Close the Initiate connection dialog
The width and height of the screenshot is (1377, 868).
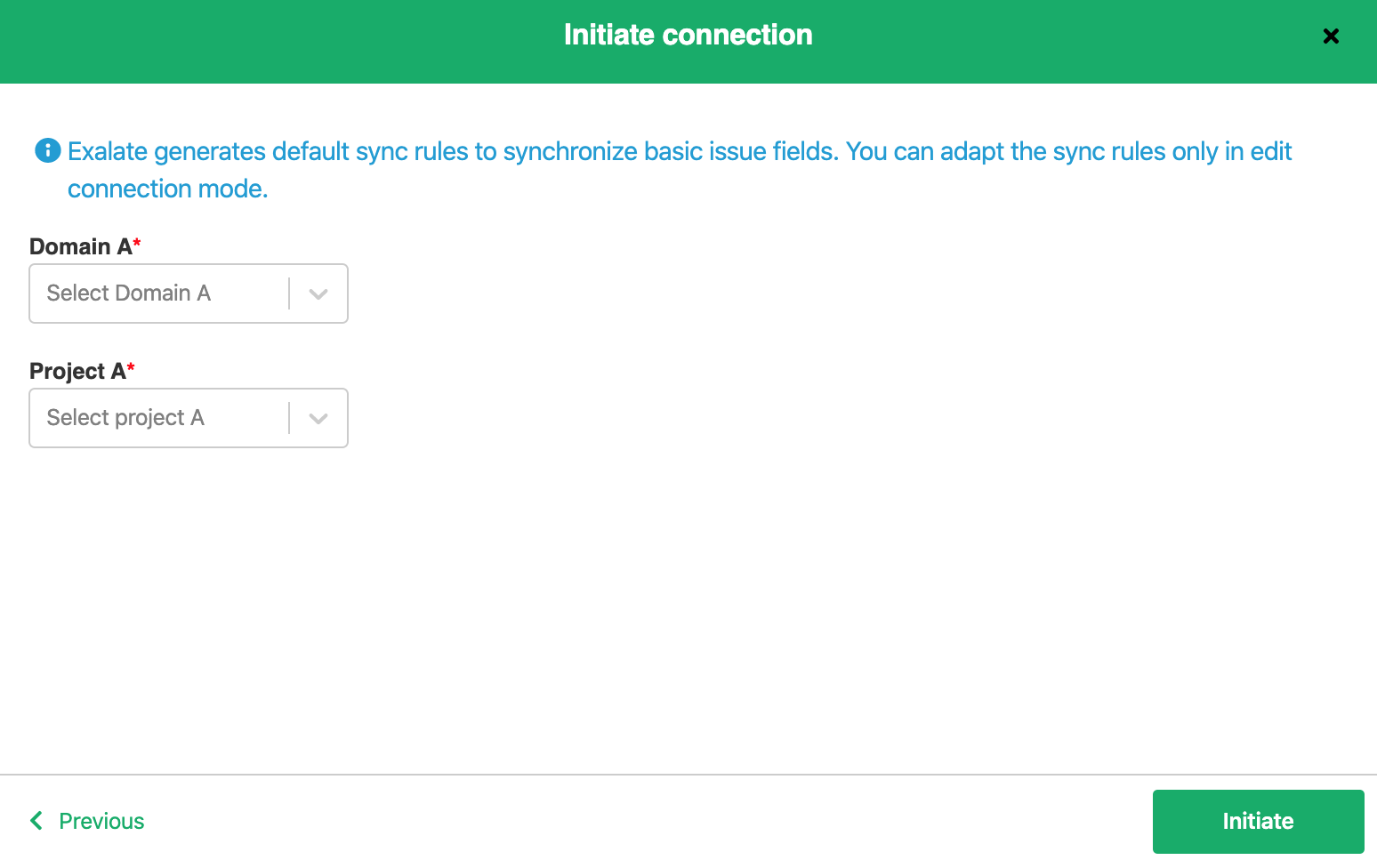1331,36
